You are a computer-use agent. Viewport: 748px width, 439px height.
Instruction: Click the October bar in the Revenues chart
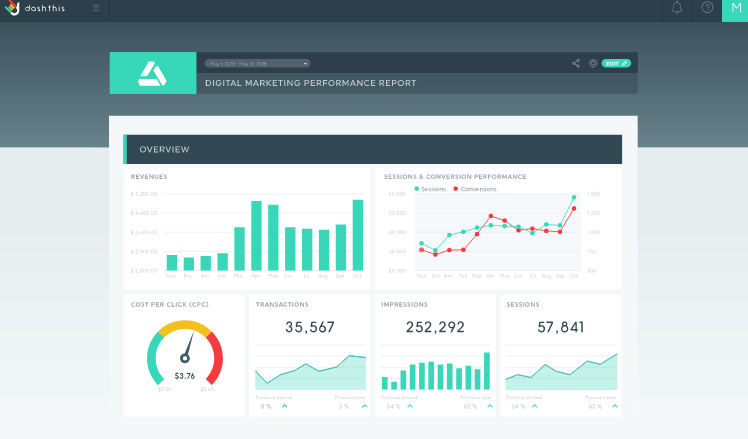pyautogui.click(x=358, y=235)
